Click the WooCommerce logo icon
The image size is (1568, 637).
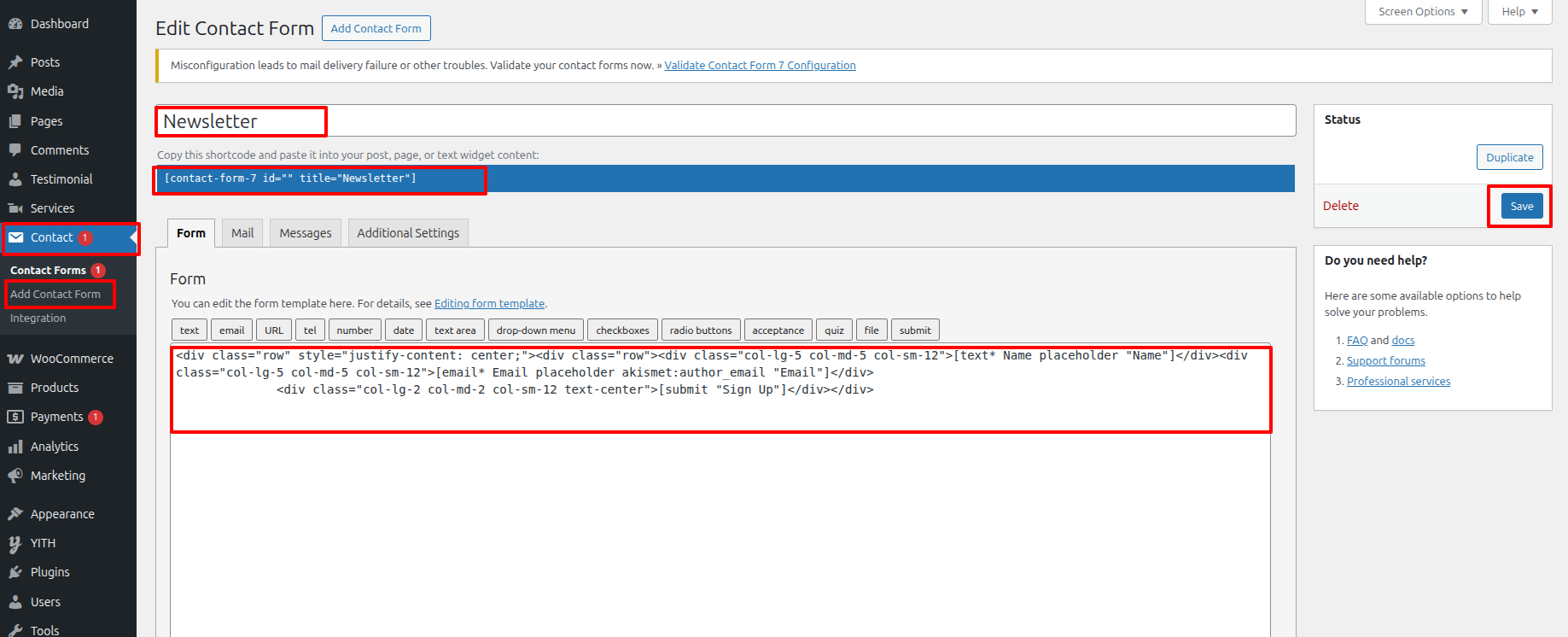pos(15,359)
